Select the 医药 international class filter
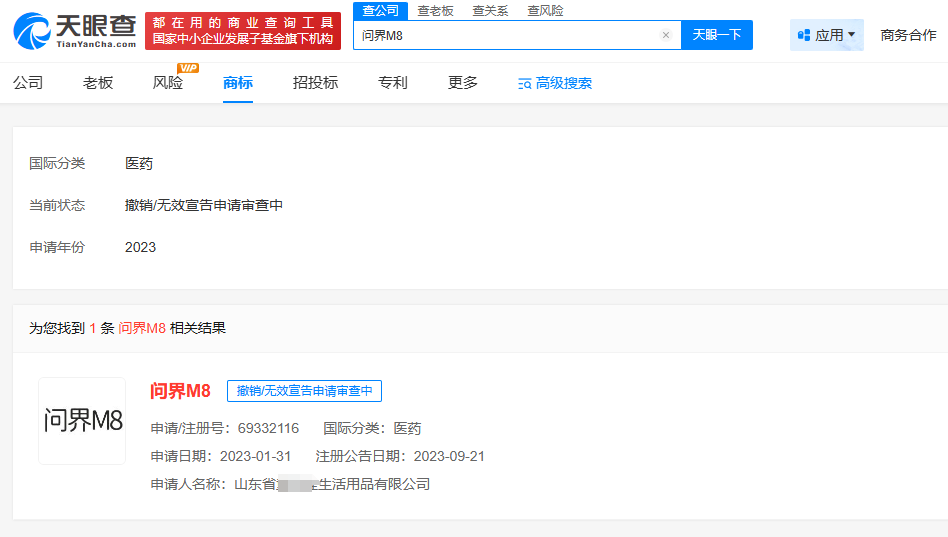This screenshot has width=948, height=537. (x=139, y=163)
